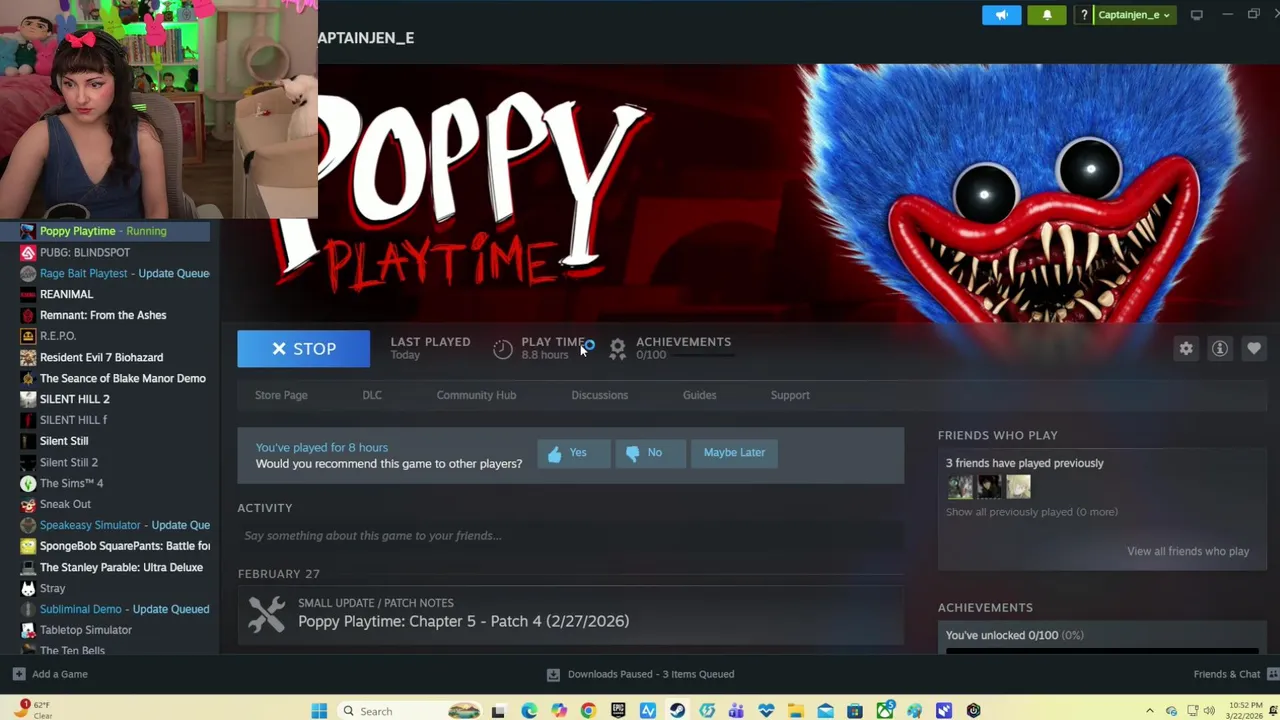Click the Stray cat game icon
Viewport: 1280px width, 720px height.
(x=28, y=588)
